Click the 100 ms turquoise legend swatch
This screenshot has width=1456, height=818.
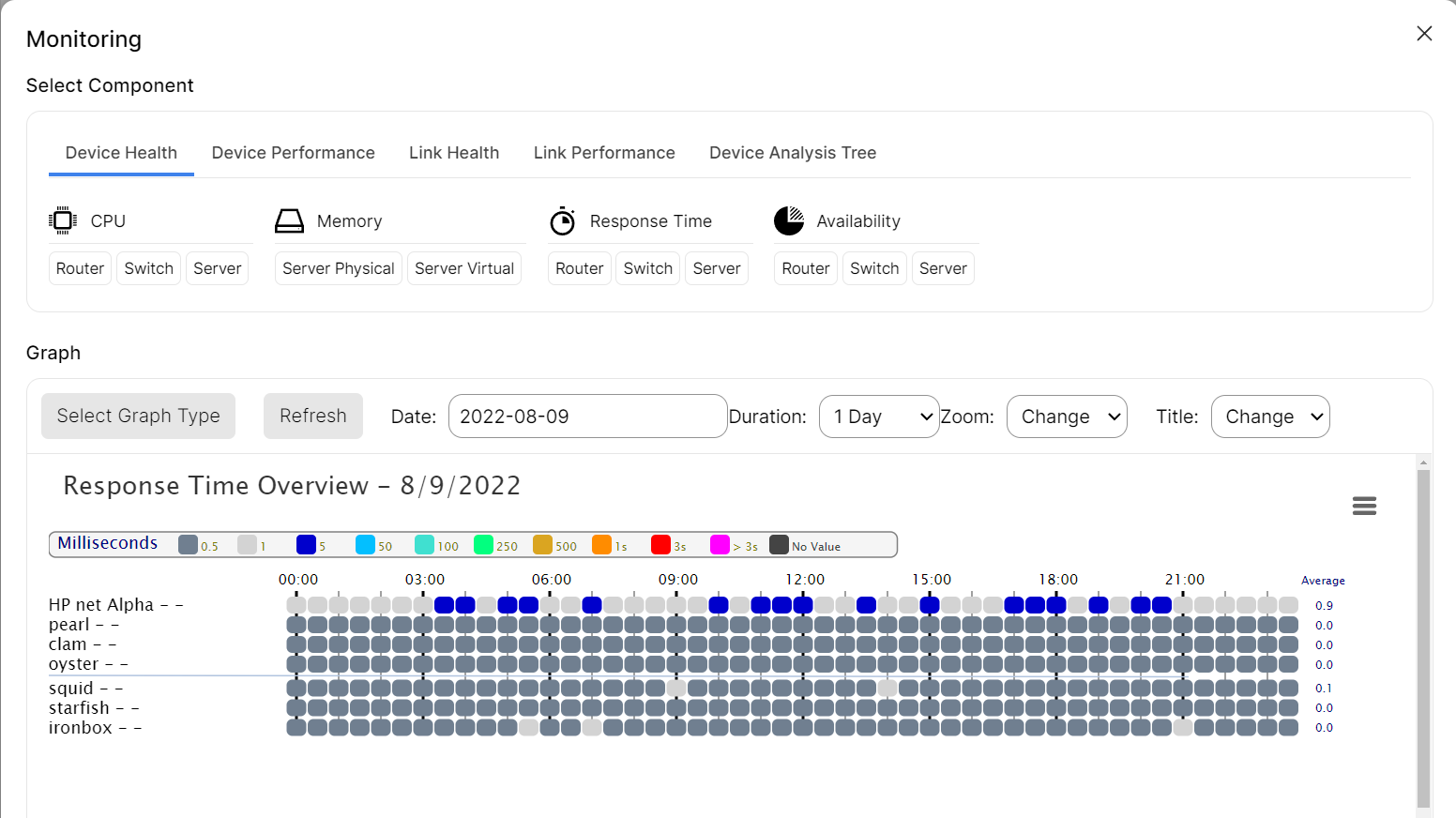425,545
